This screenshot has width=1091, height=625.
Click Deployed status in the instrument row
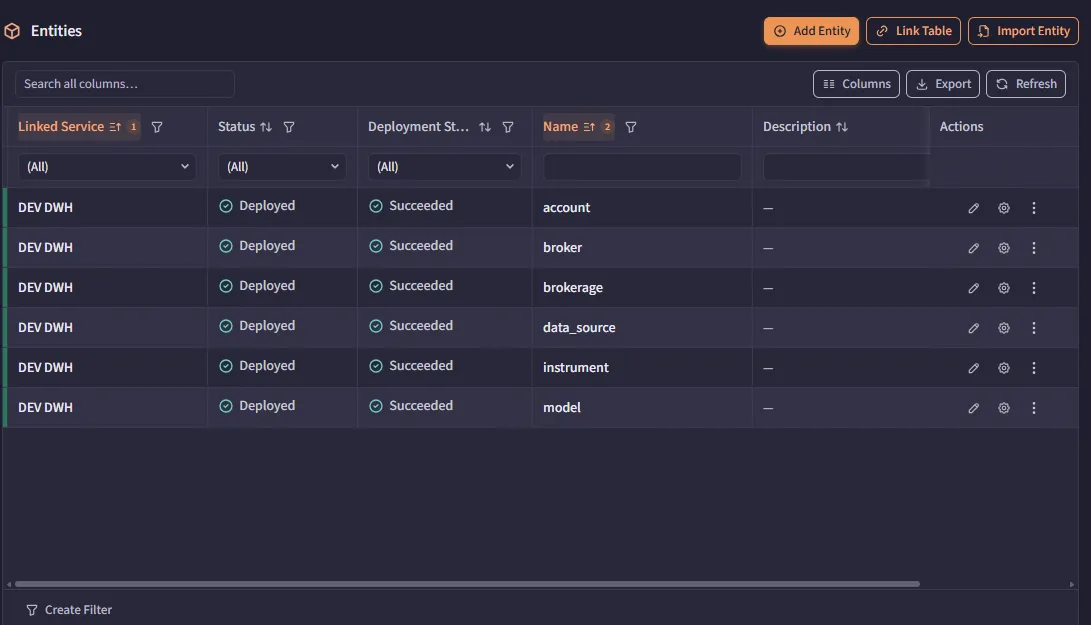click(257, 366)
